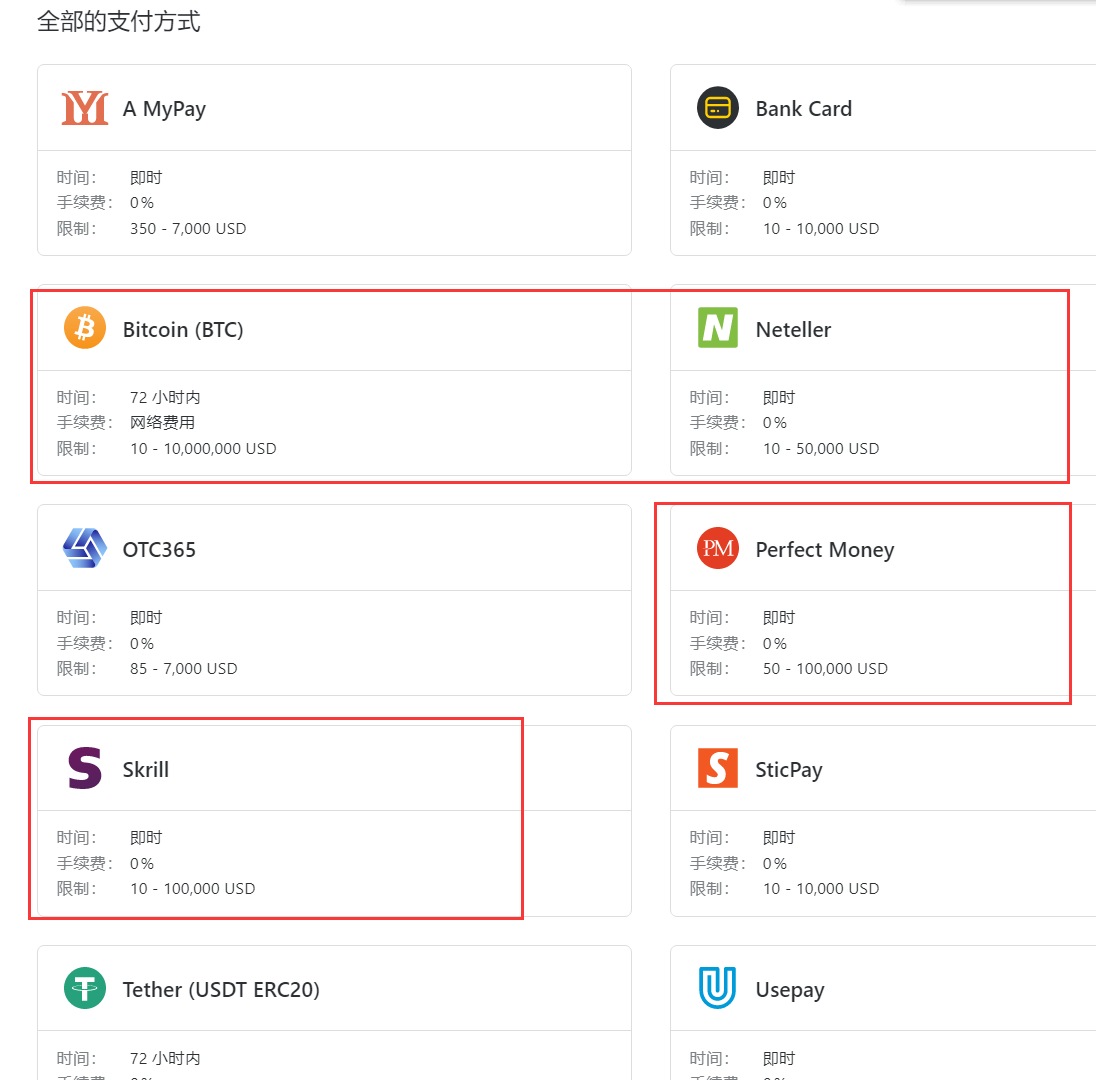Click Bitcoin processing time 72 小时内
The width and height of the screenshot is (1096, 1080).
165,398
